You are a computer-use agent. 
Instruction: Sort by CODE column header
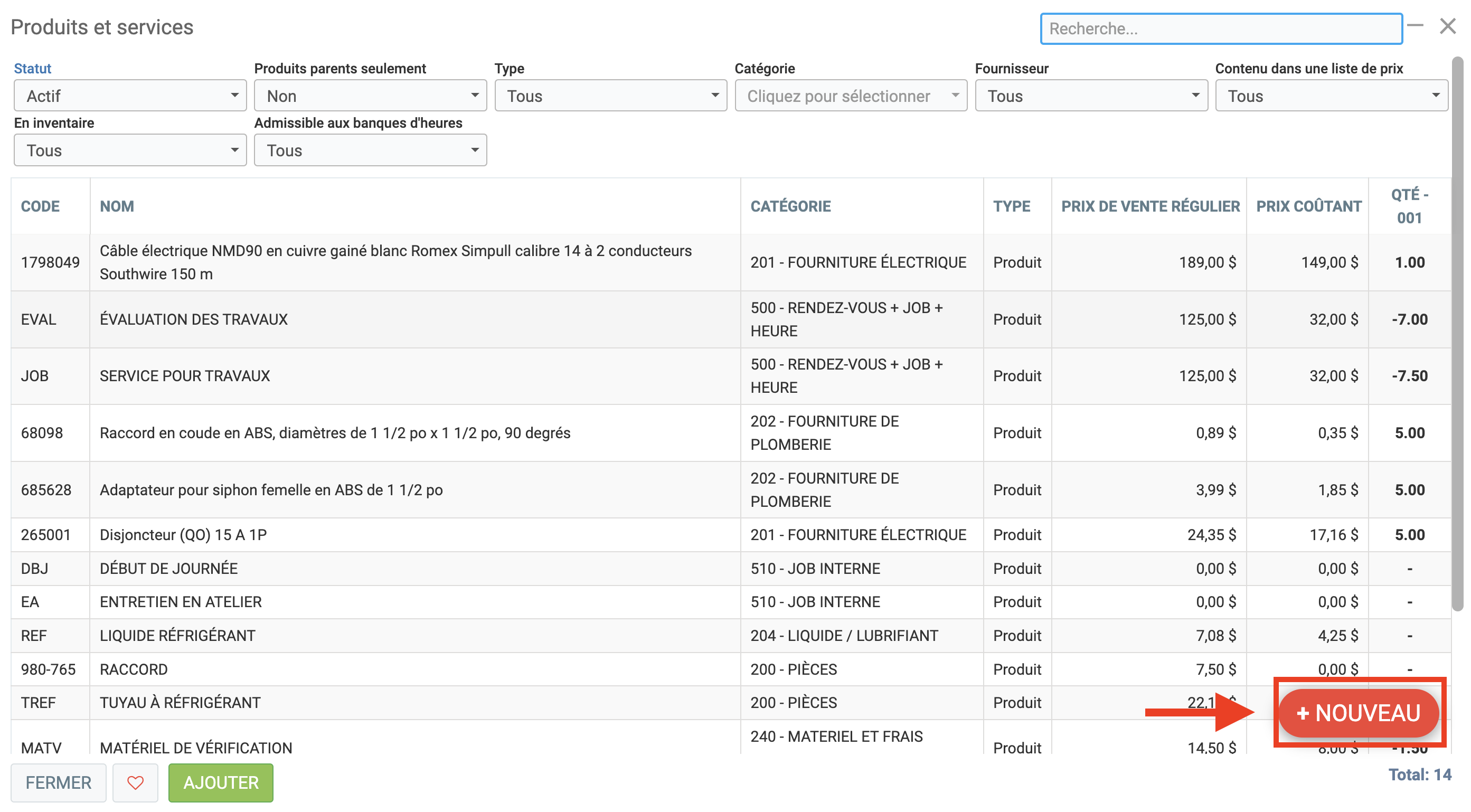click(40, 206)
